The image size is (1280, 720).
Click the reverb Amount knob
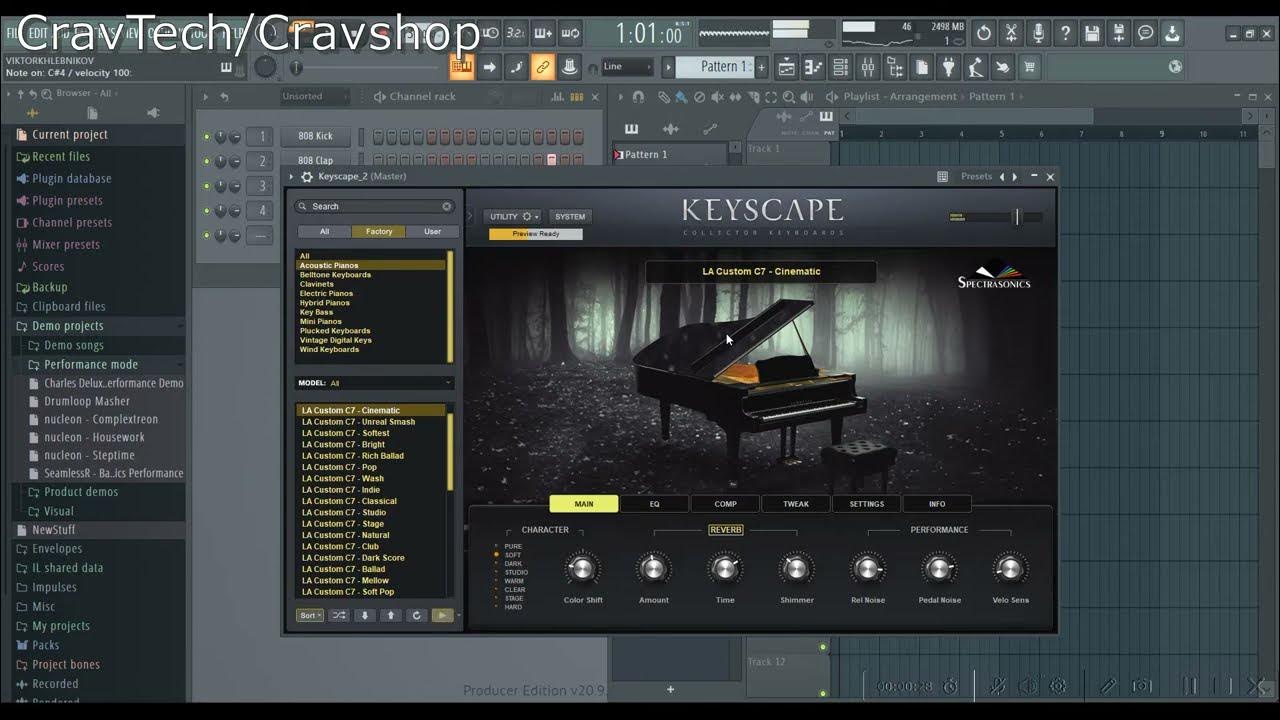653,569
